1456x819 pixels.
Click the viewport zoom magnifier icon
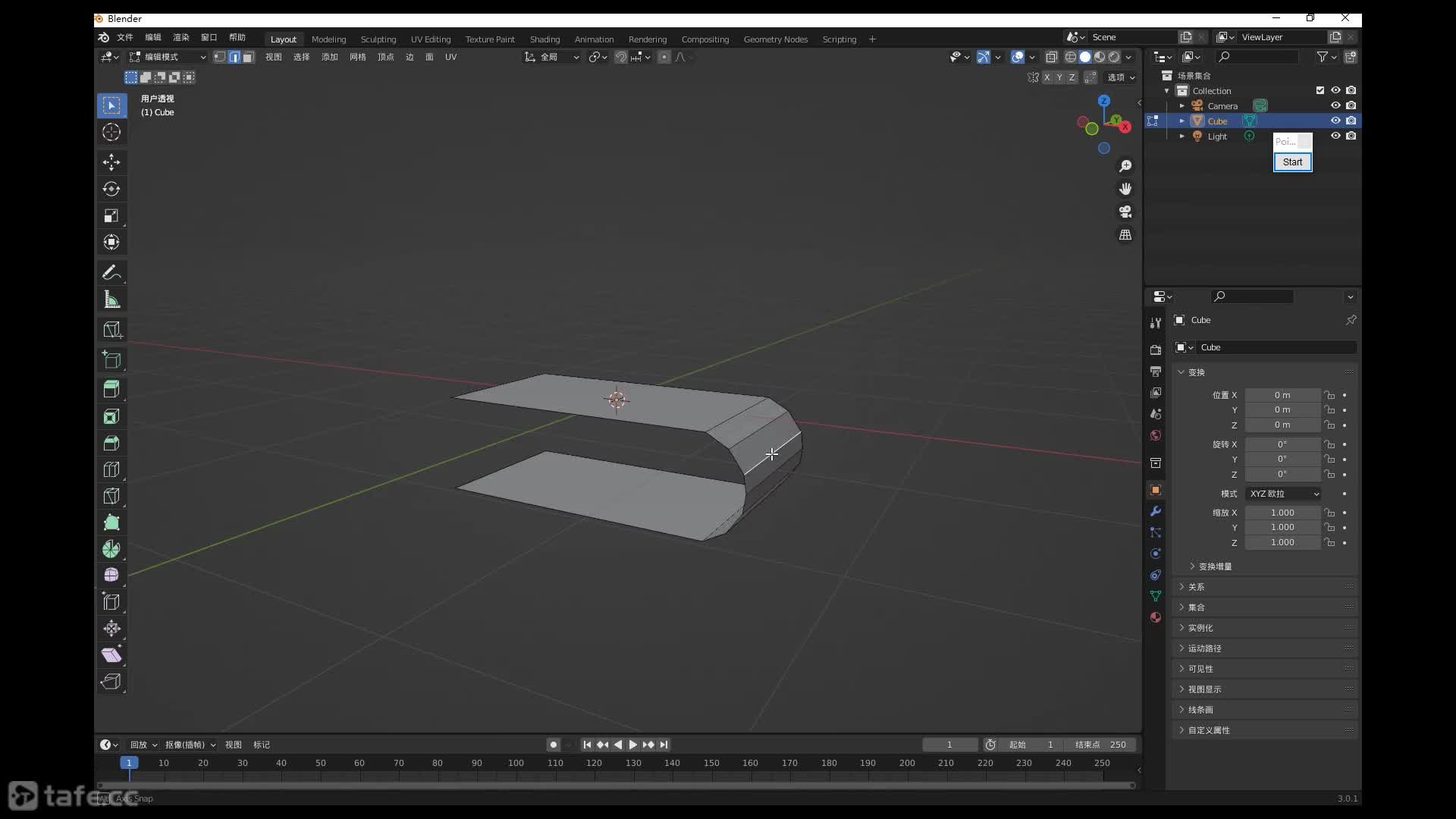(x=1125, y=166)
